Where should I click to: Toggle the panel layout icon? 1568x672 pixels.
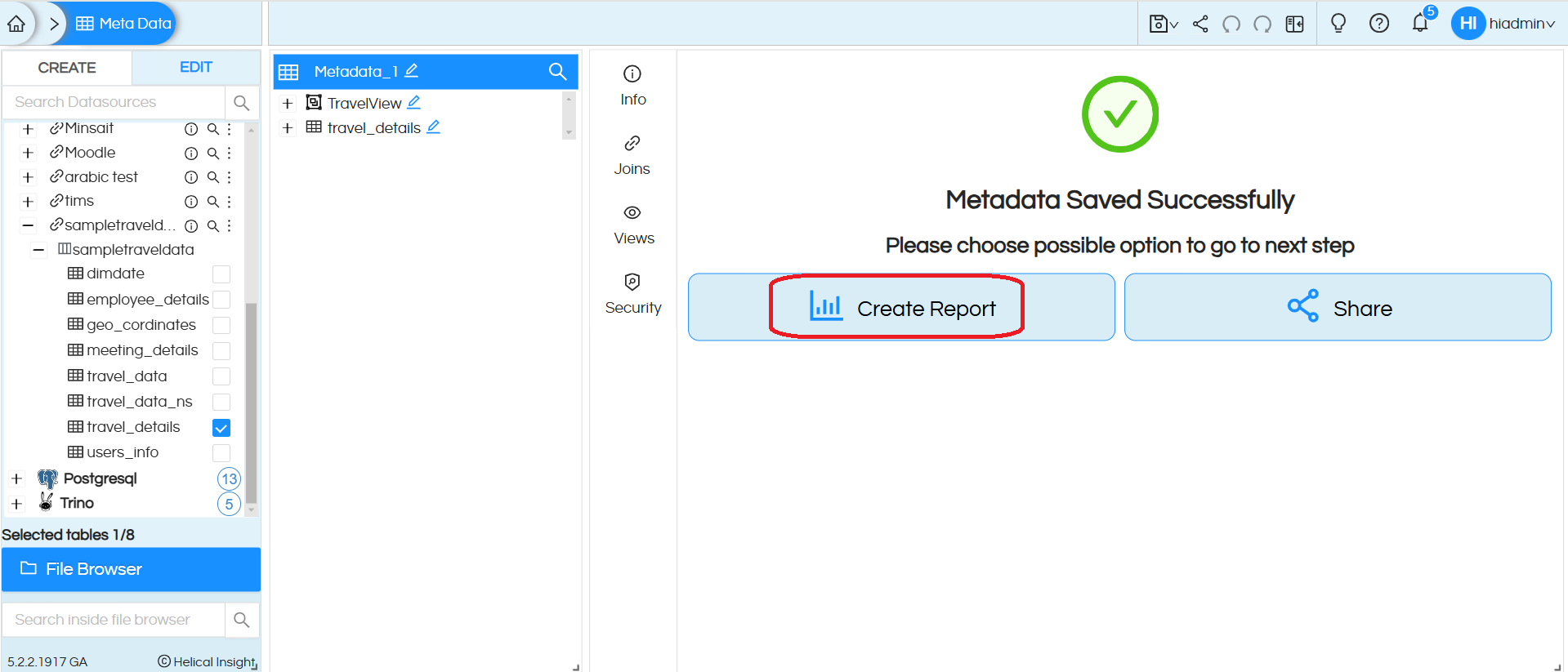pyautogui.click(x=1294, y=24)
